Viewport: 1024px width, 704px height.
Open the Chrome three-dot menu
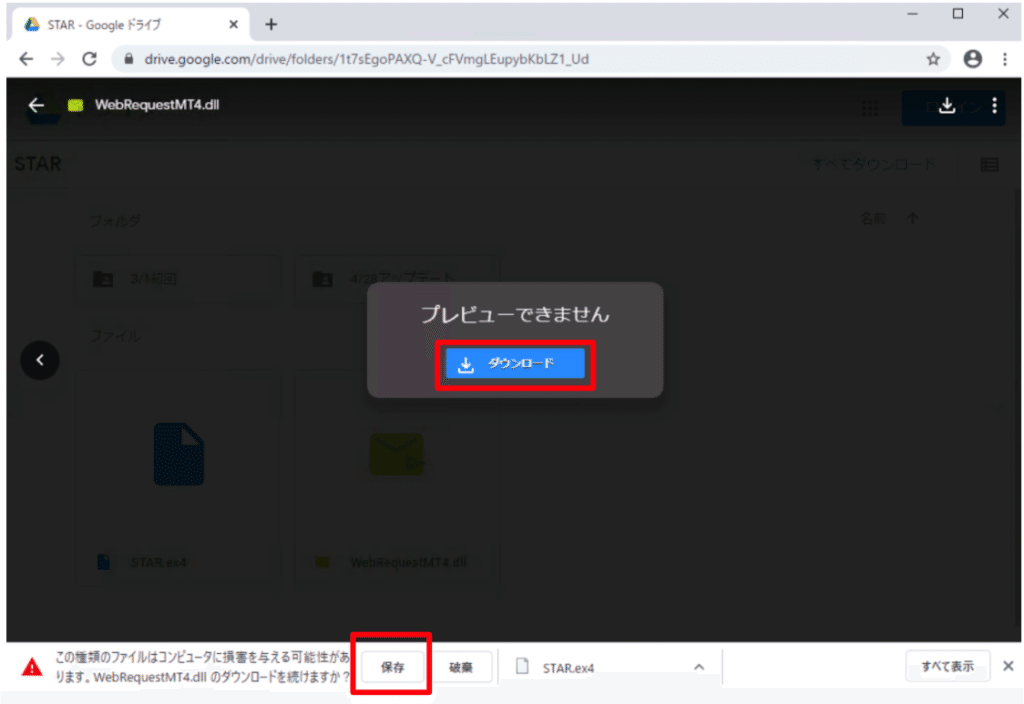click(x=1004, y=59)
